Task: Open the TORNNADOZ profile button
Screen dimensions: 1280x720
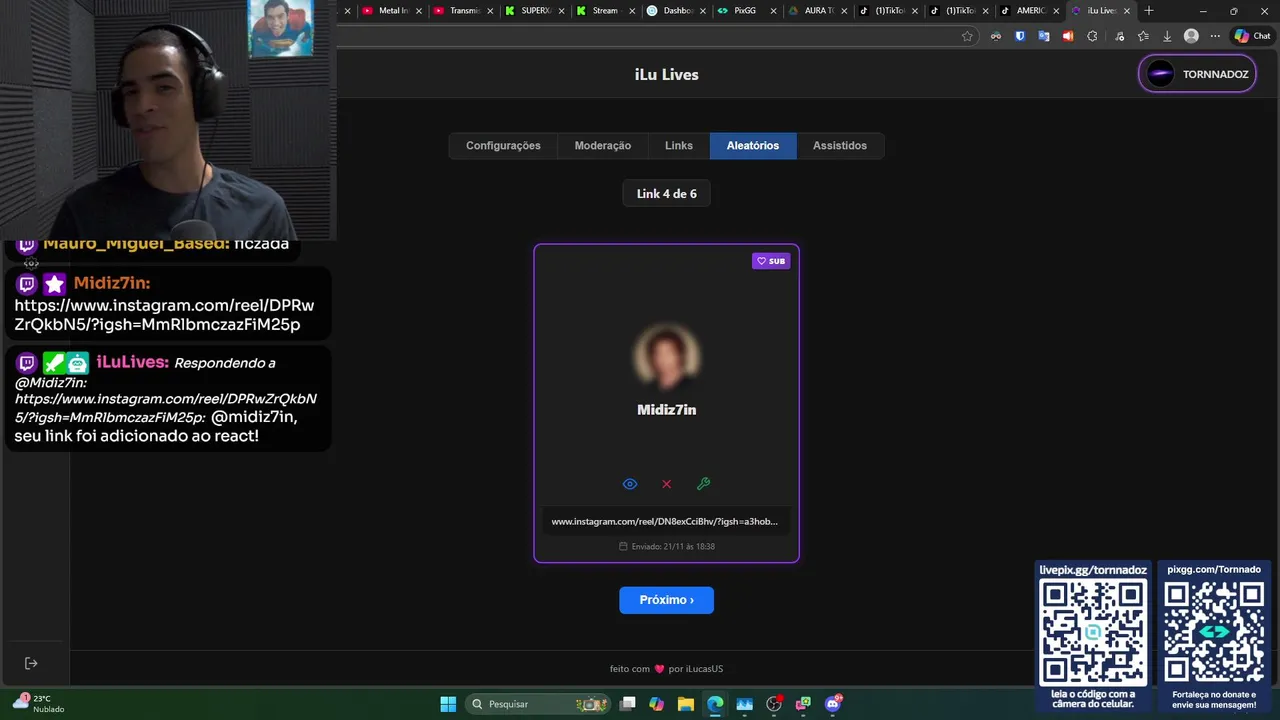Action: click(x=1197, y=74)
